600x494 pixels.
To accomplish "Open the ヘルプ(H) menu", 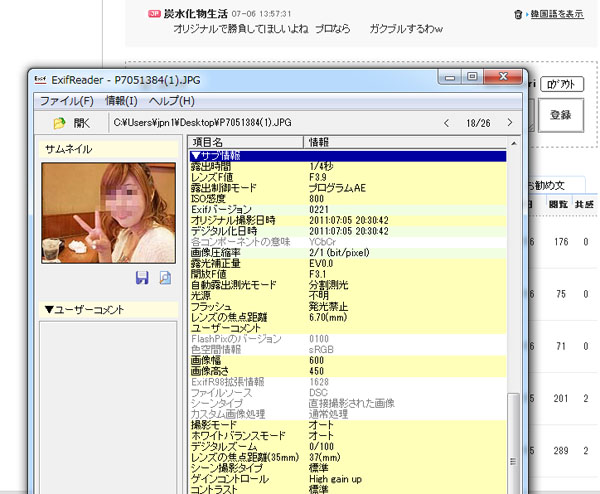I will 171,101.
